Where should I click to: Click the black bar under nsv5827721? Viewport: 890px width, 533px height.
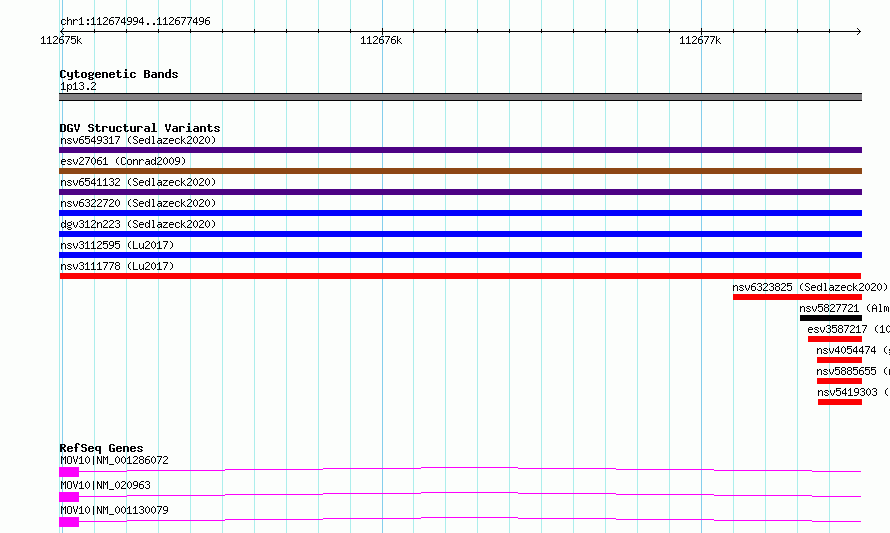831,318
